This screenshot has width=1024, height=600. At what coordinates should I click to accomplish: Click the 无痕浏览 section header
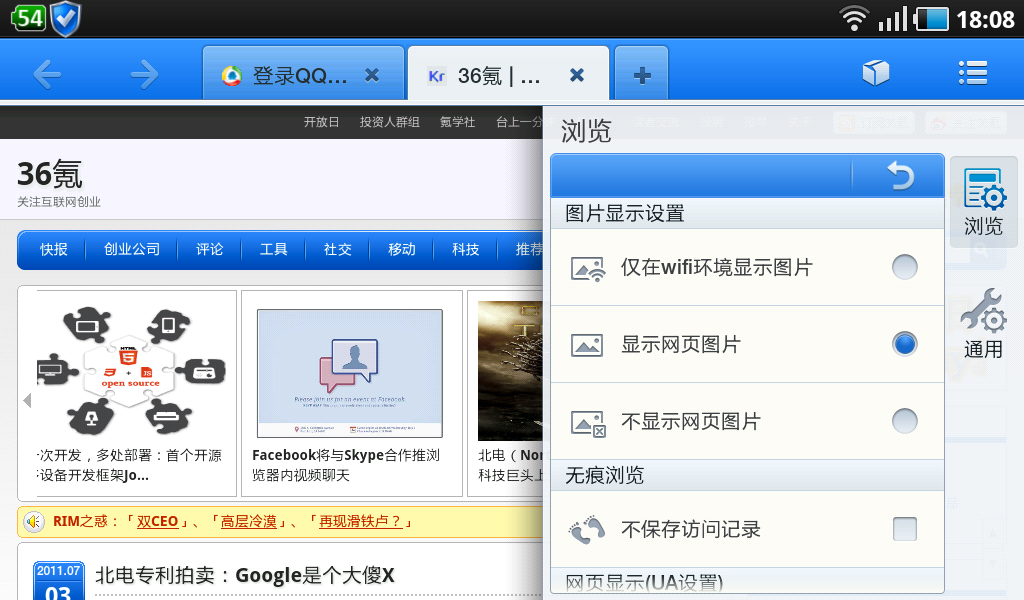(747, 475)
